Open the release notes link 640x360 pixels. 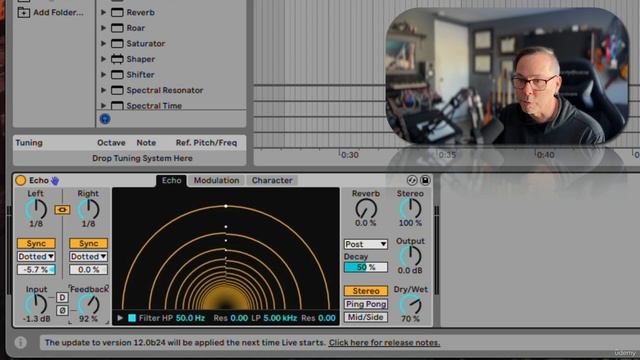384,342
